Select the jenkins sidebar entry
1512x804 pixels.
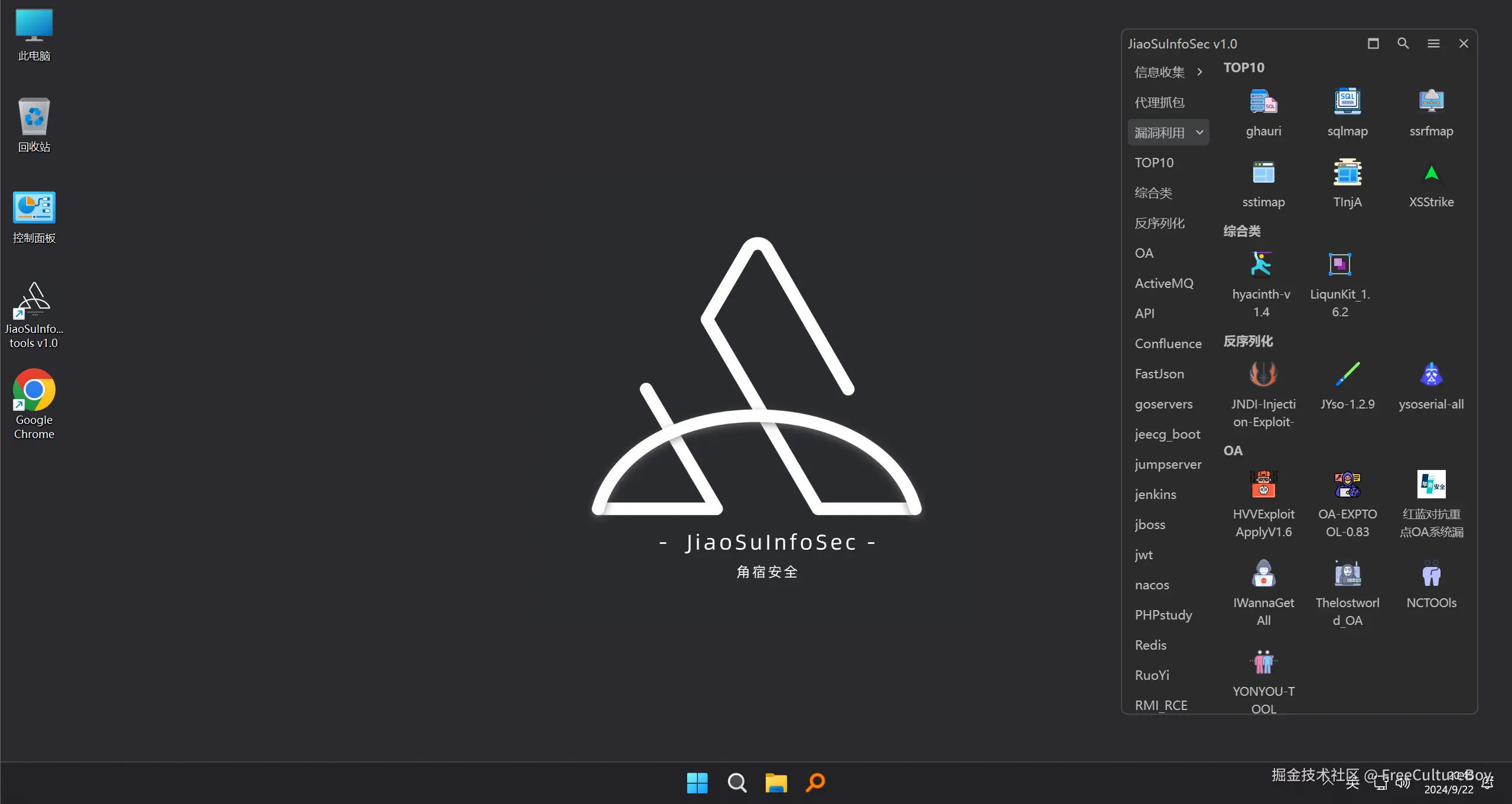pos(1155,494)
